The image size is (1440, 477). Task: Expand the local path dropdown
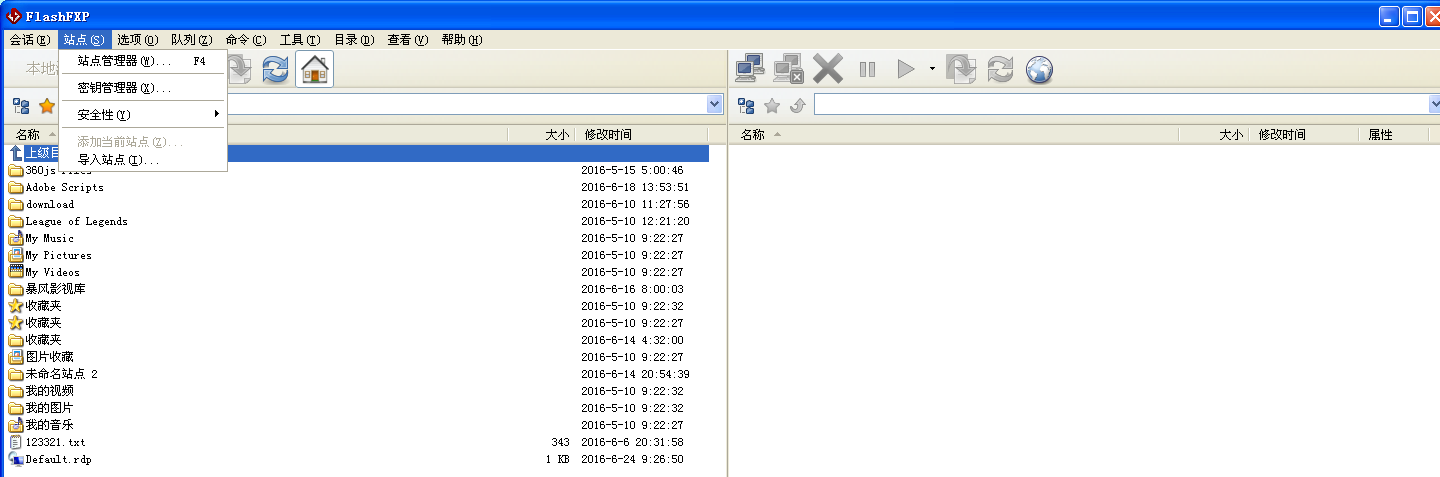tap(715, 104)
